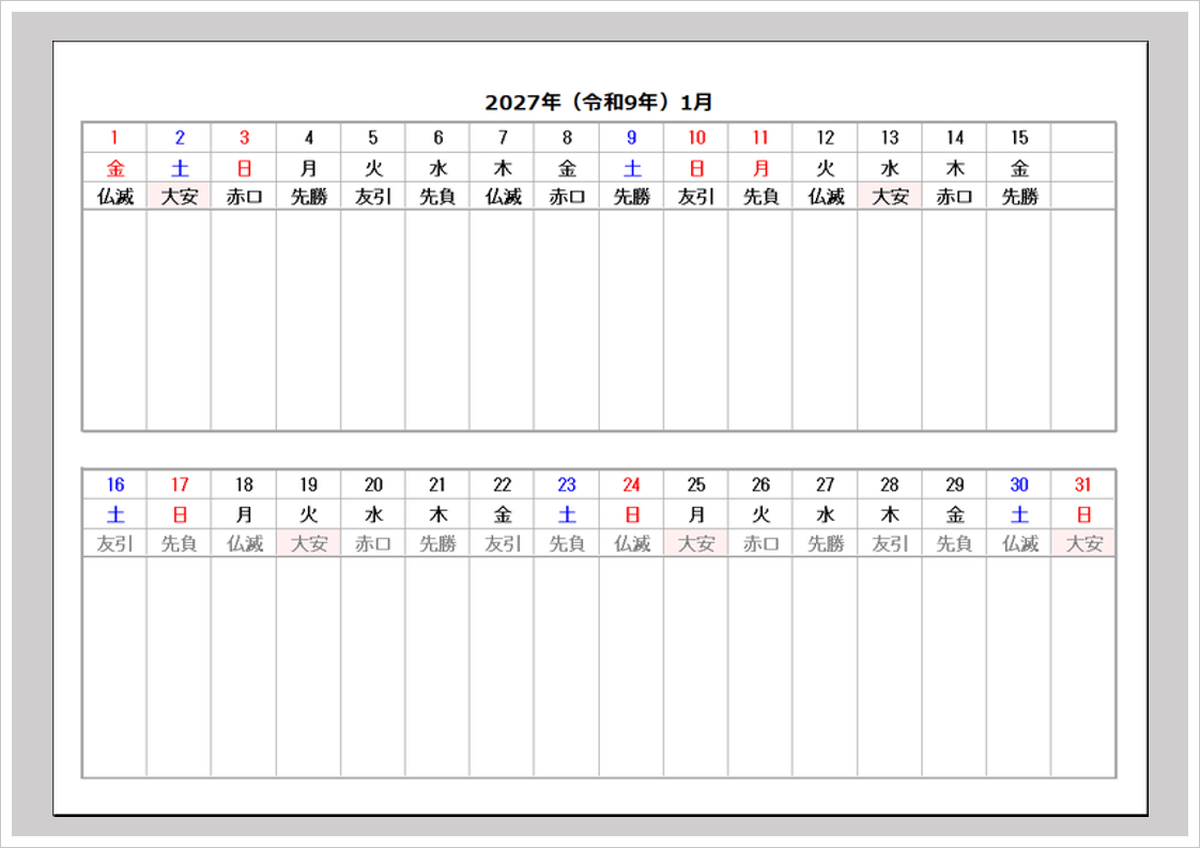Select the blue 土 weekday under date 30
1200x848 pixels.
point(1019,515)
